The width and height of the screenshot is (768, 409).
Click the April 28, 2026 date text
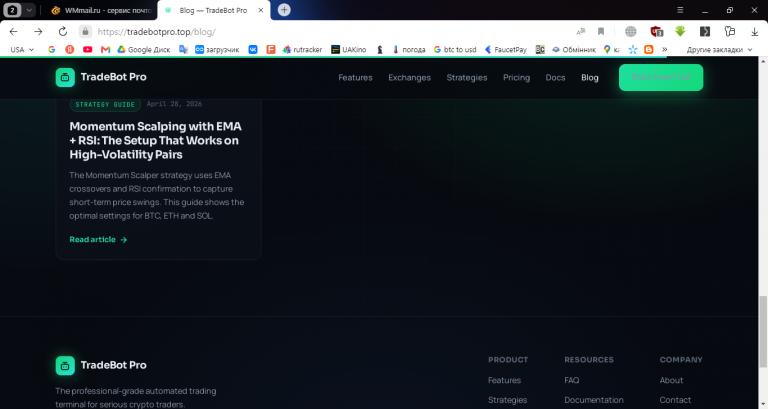pos(174,104)
